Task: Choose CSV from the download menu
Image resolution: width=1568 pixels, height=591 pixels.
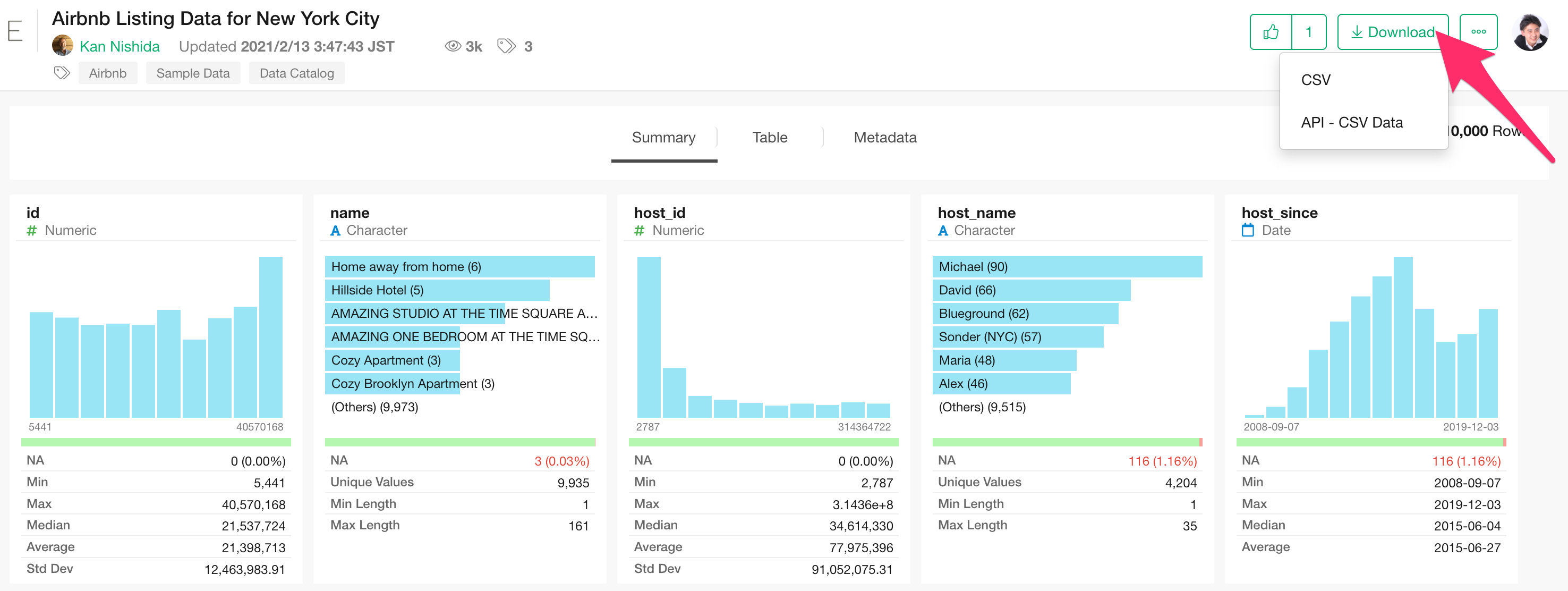Action: (x=1315, y=80)
